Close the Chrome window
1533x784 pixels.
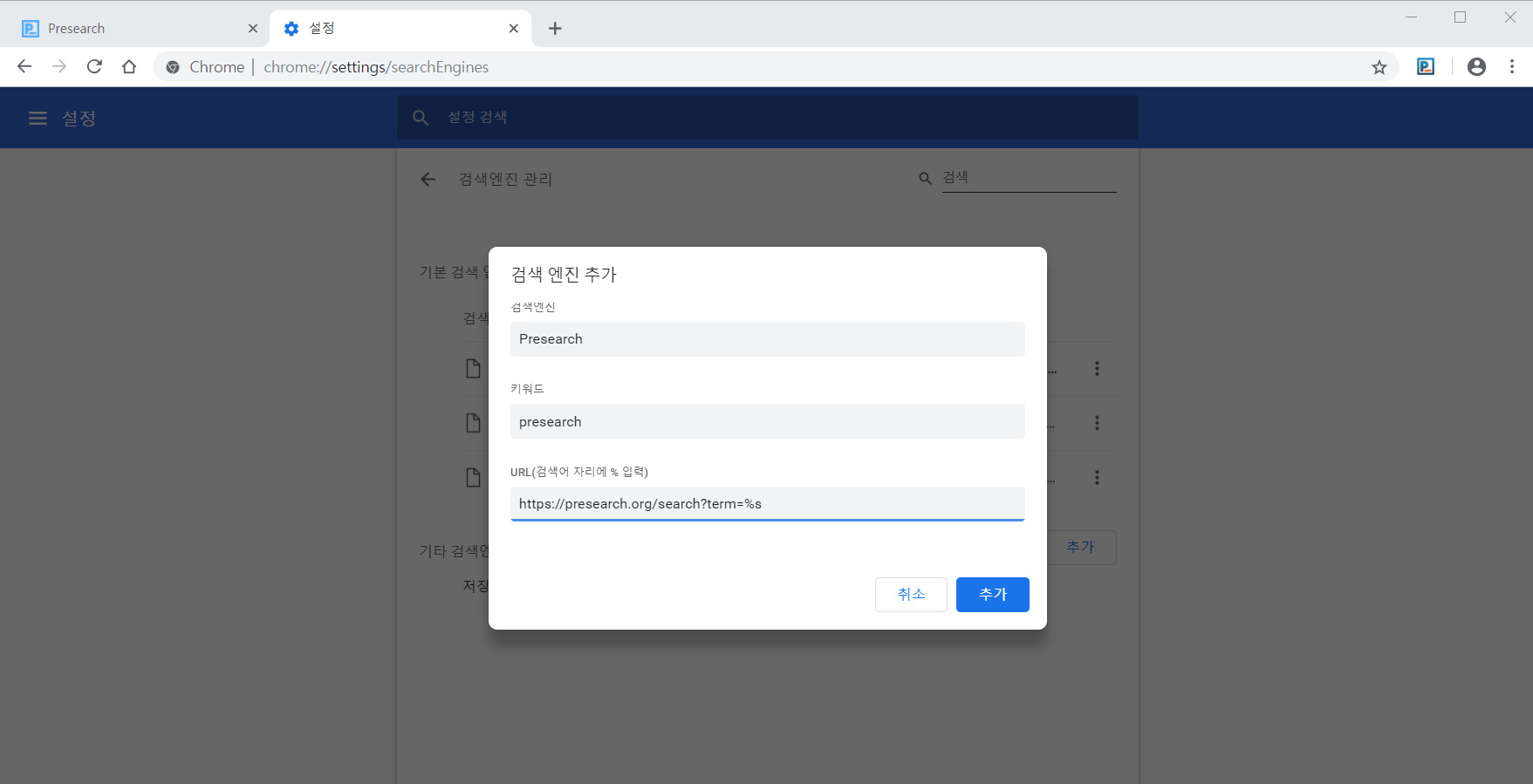point(1509,17)
